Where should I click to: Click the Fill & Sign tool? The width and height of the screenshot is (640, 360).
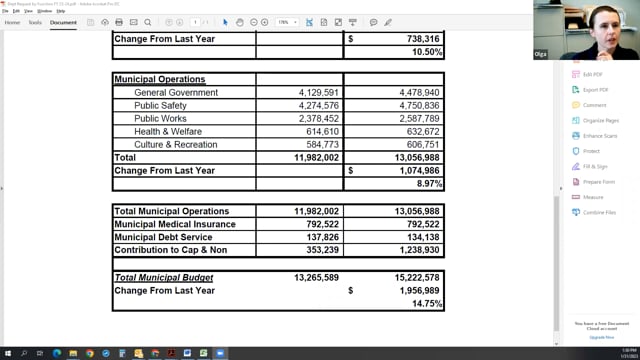point(590,166)
